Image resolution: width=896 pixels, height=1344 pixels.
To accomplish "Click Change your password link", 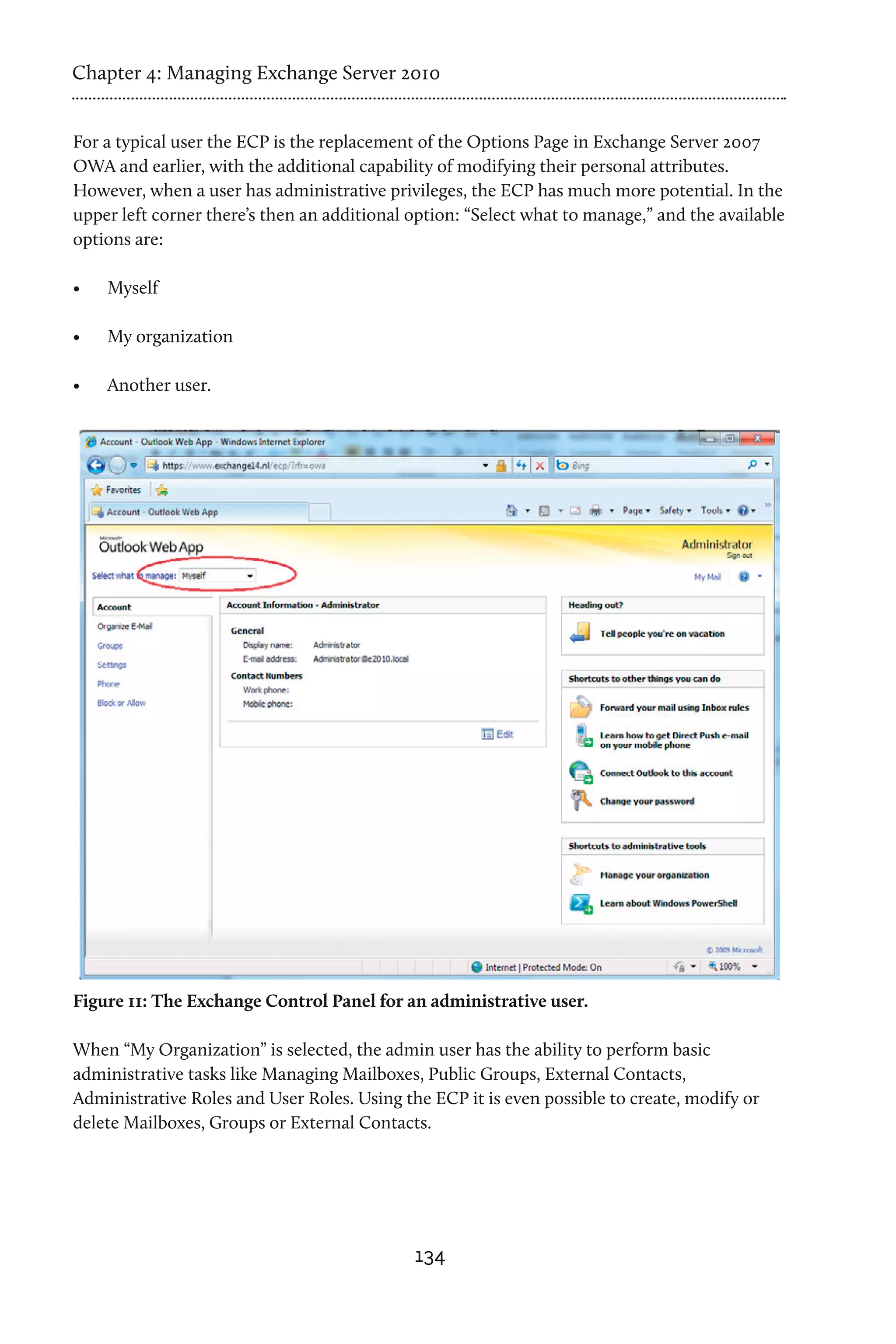I will tap(647, 801).
